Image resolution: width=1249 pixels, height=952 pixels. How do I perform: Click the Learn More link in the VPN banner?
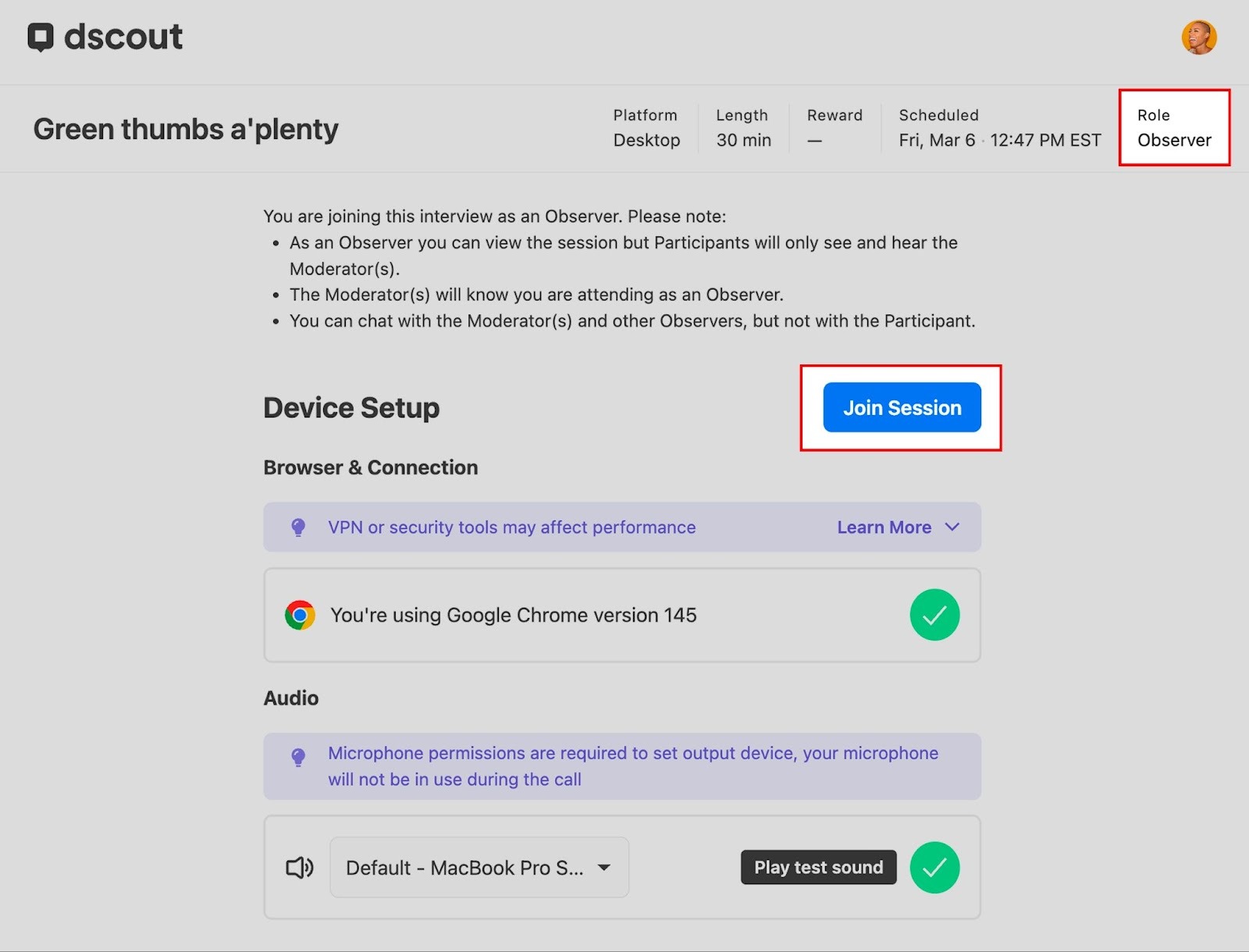point(884,528)
